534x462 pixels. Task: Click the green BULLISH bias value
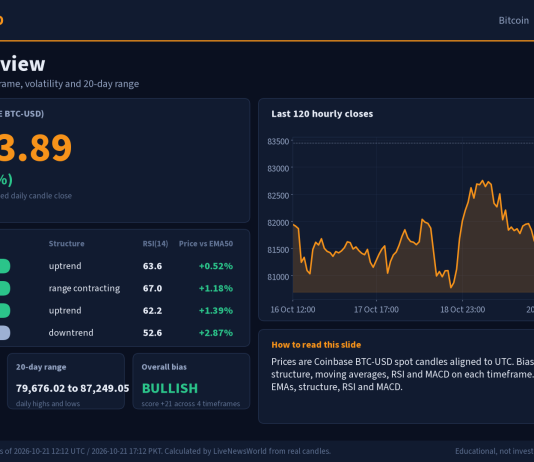coord(170,388)
